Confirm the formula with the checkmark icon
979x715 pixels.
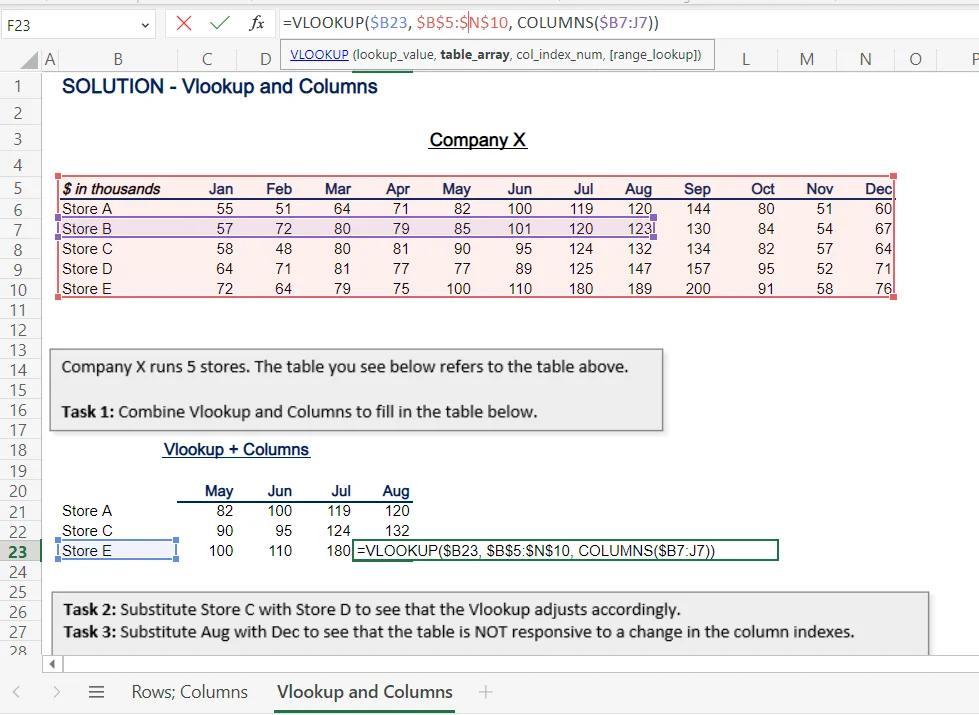click(x=220, y=24)
